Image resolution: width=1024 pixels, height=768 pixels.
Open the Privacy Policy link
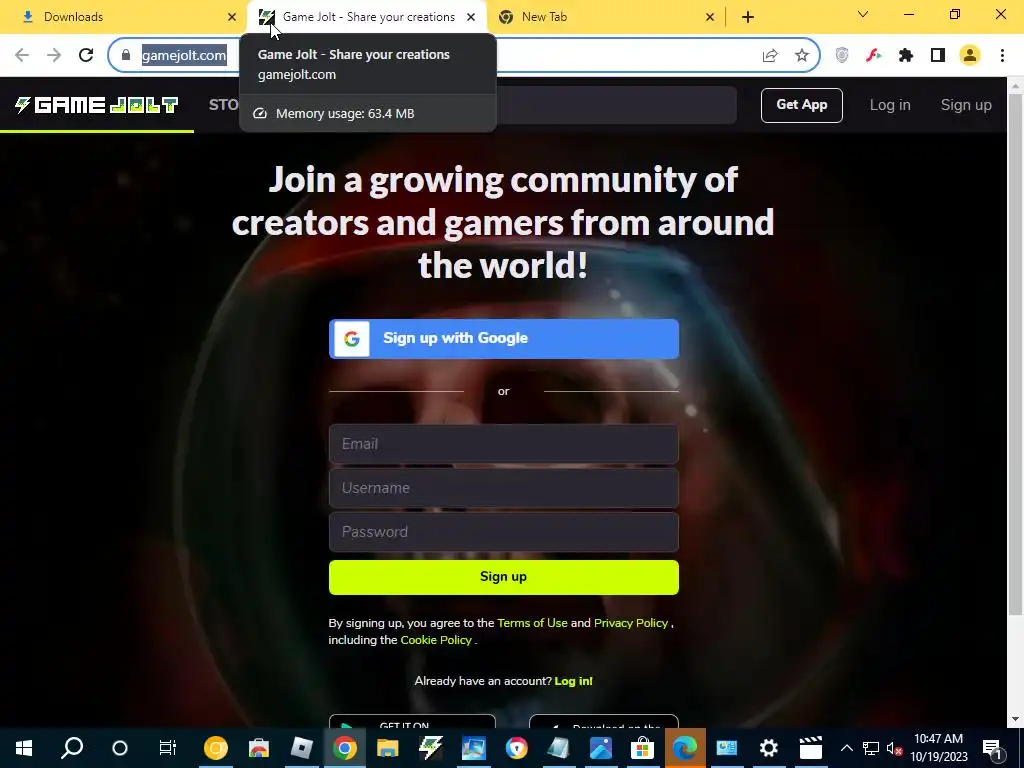[631, 623]
